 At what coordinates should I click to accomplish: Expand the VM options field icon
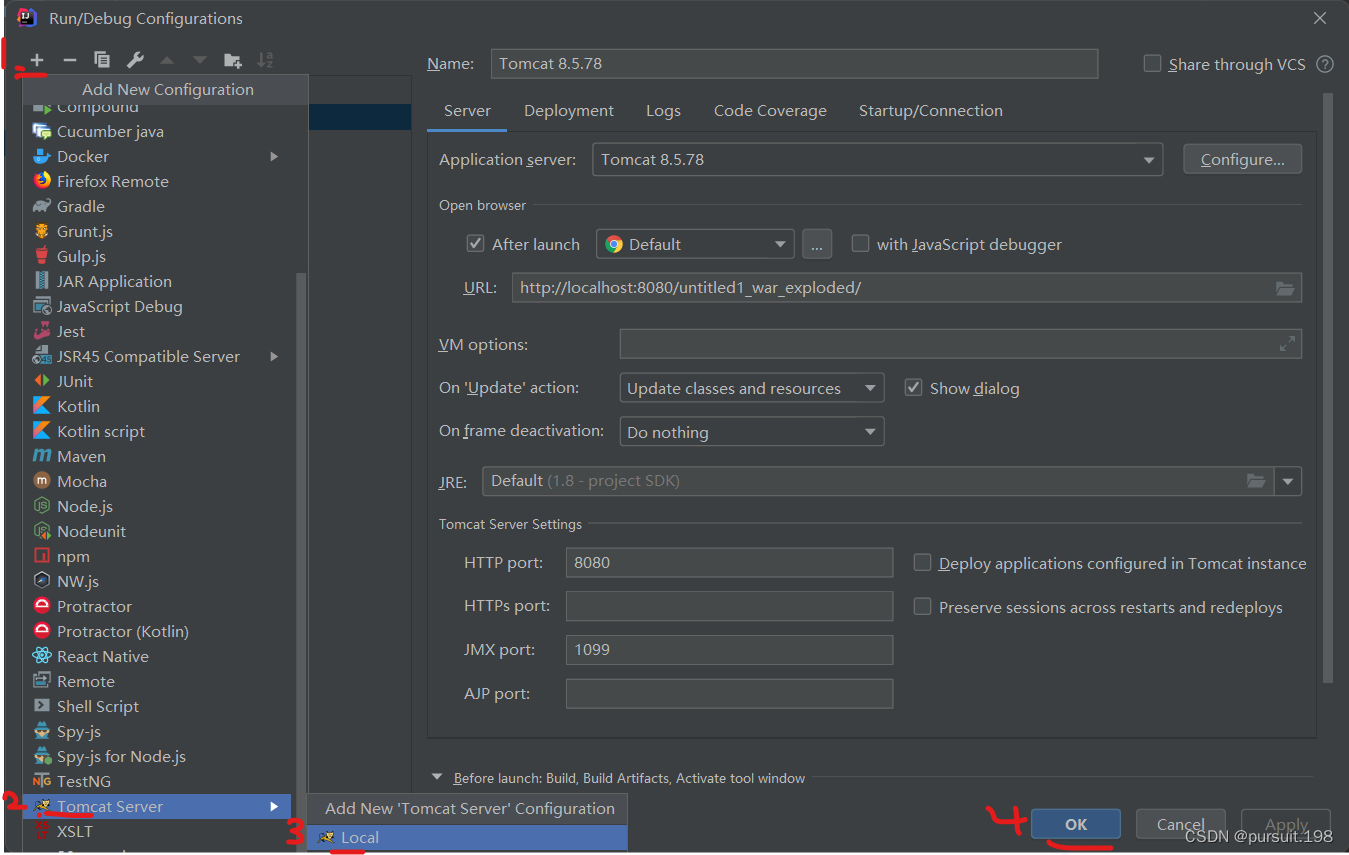coord(1287,344)
